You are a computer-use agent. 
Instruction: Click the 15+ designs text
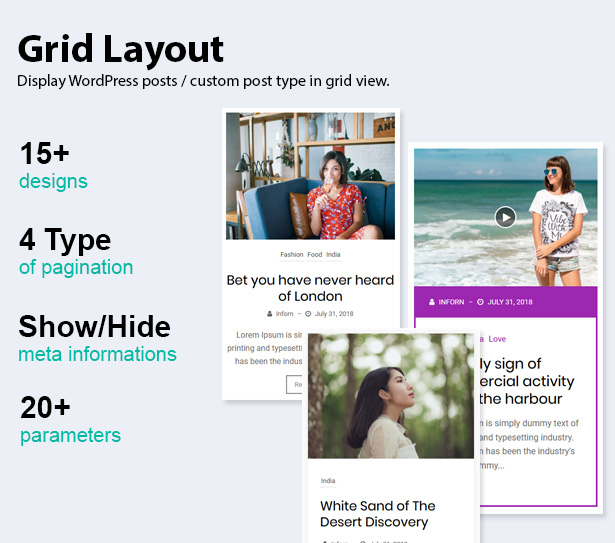pyautogui.click(x=53, y=166)
